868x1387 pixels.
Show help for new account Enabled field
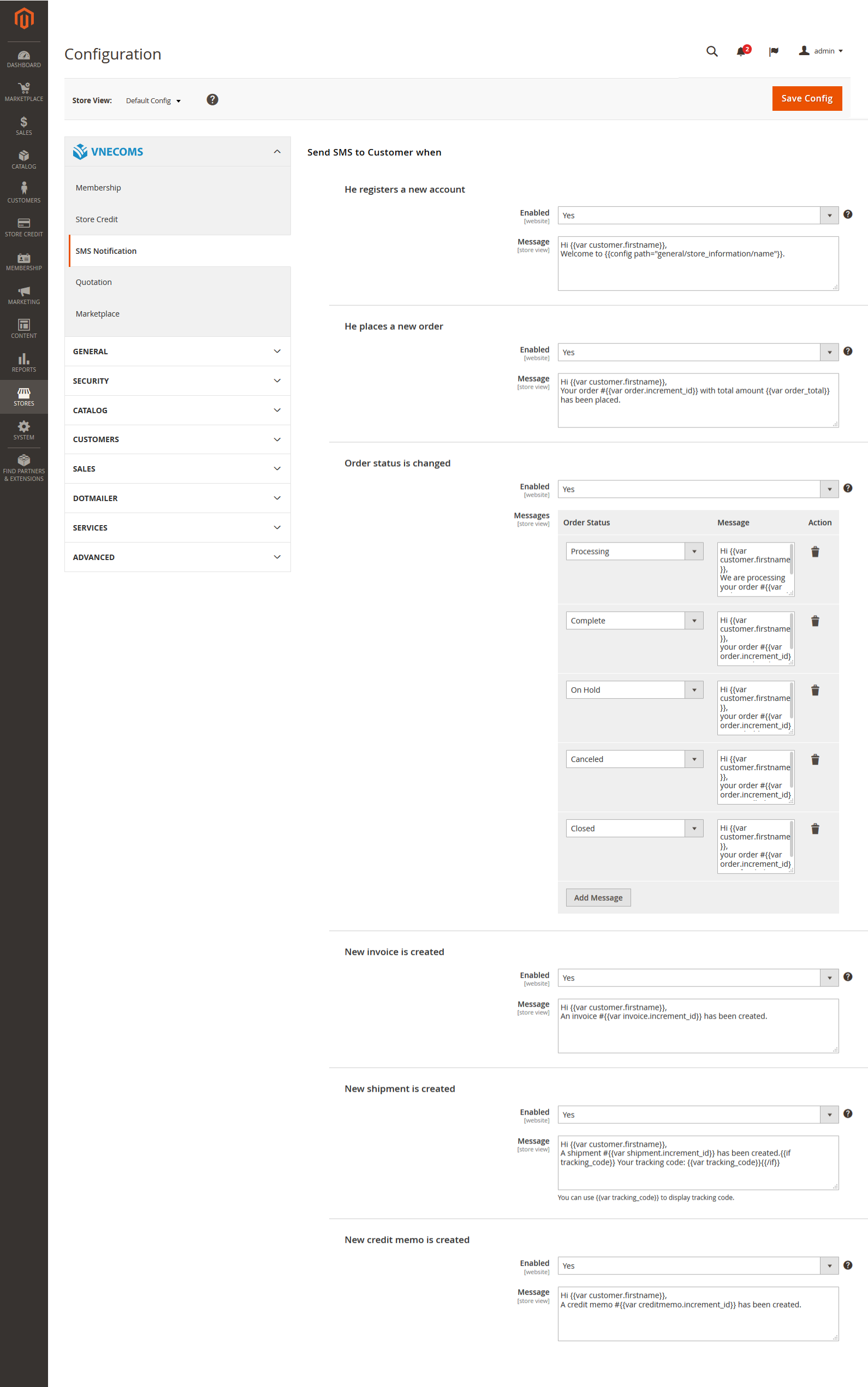pyautogui.click(x=847, y=215)
